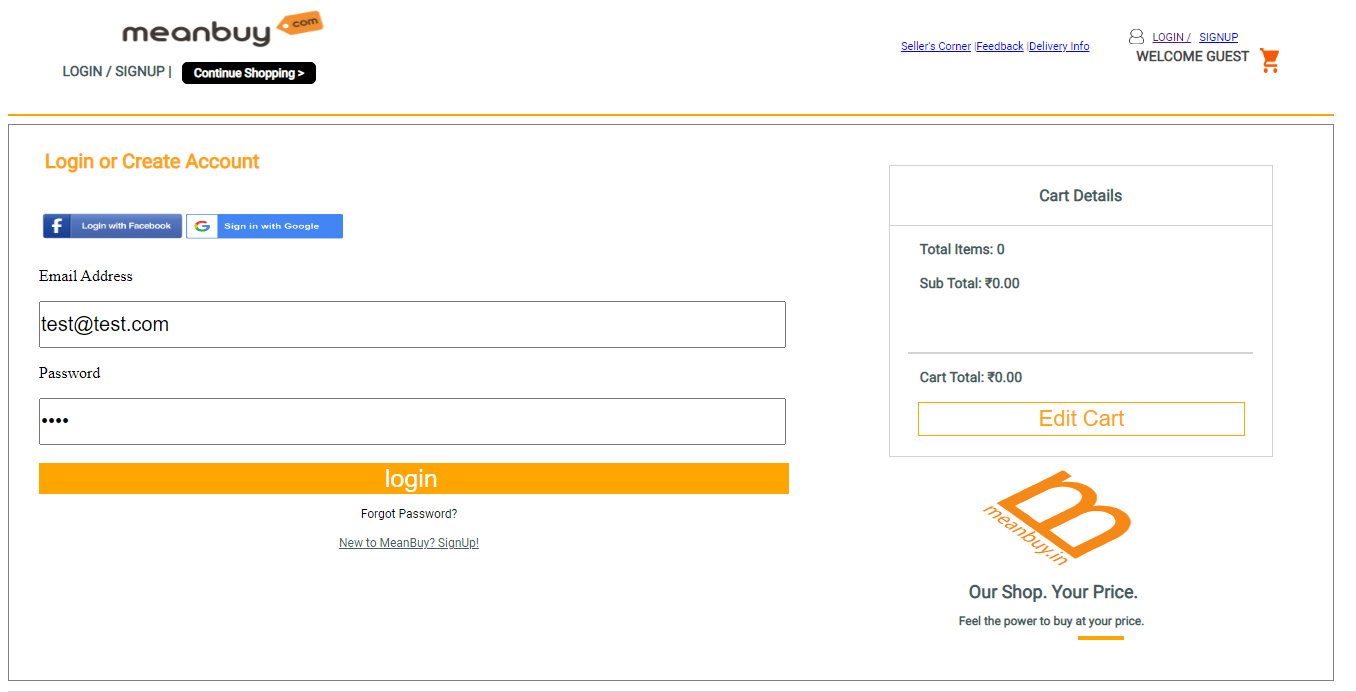Open the orange shopping cart icon
This screenshot has width=1356, height=692.
[x=1270, y=61]
